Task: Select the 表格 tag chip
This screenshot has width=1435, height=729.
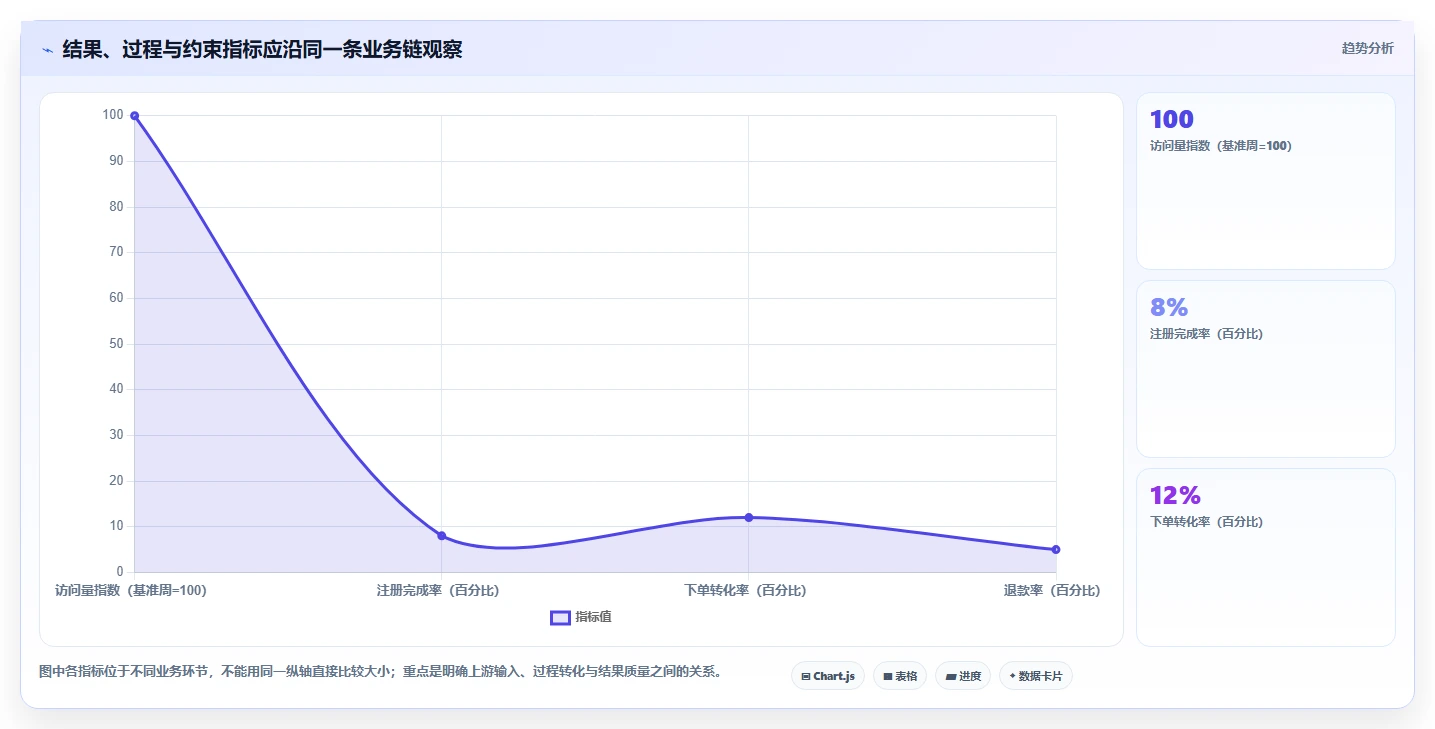Action: (x=900, y=676)
